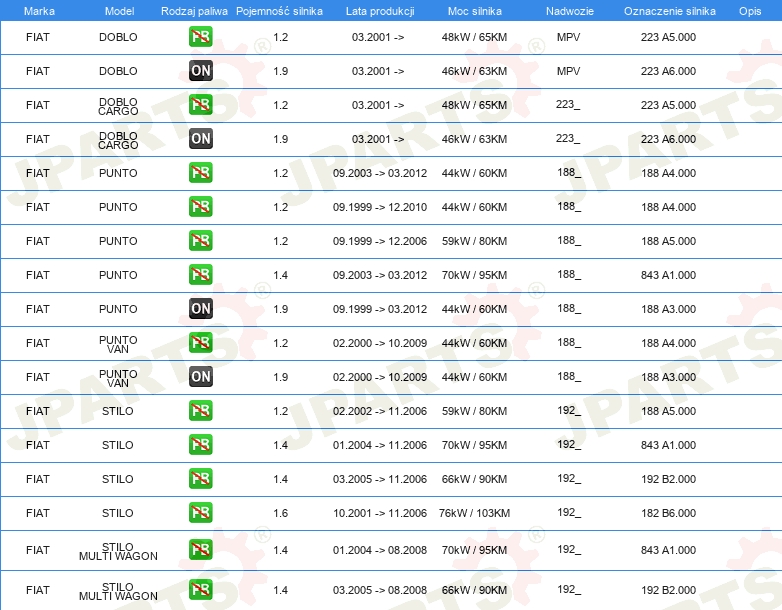Click the date range 01.2004 -> 08.2008
Screen dimensions: 782x610
click(380, 550)
